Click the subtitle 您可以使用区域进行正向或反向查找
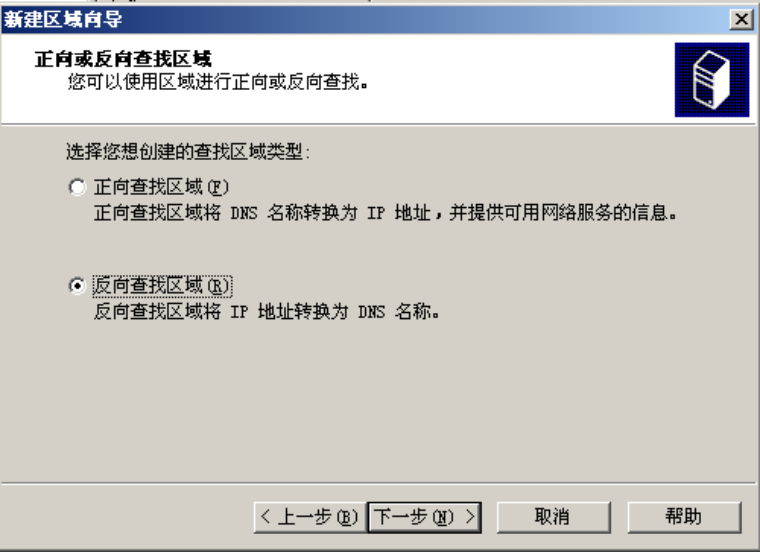This screenshot has width=760, height=552. (218, 82)
